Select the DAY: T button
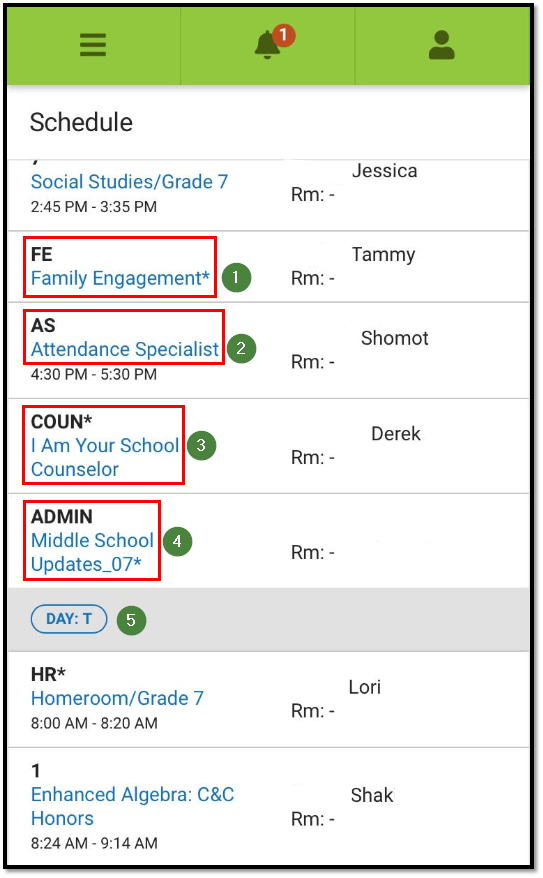 pos(69,619)
